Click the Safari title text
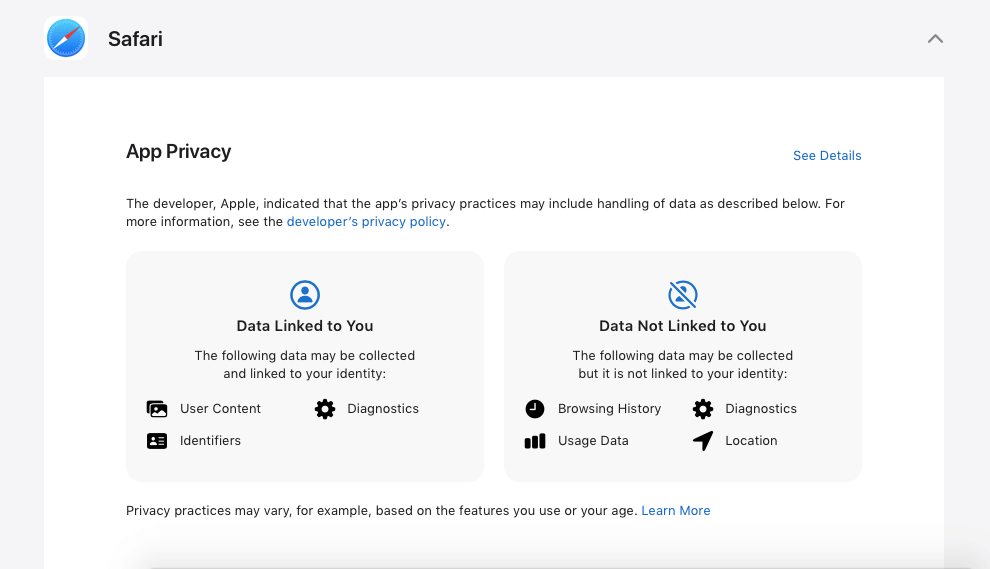 click(x=135, y=39)
